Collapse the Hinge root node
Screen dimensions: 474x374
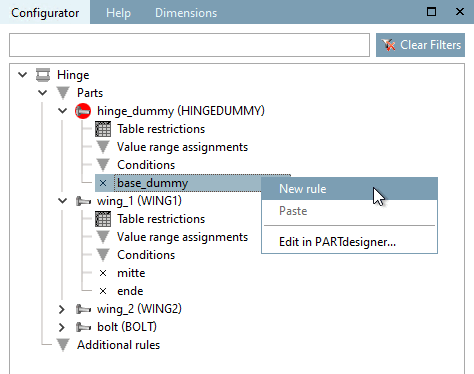tap(23, 75)
